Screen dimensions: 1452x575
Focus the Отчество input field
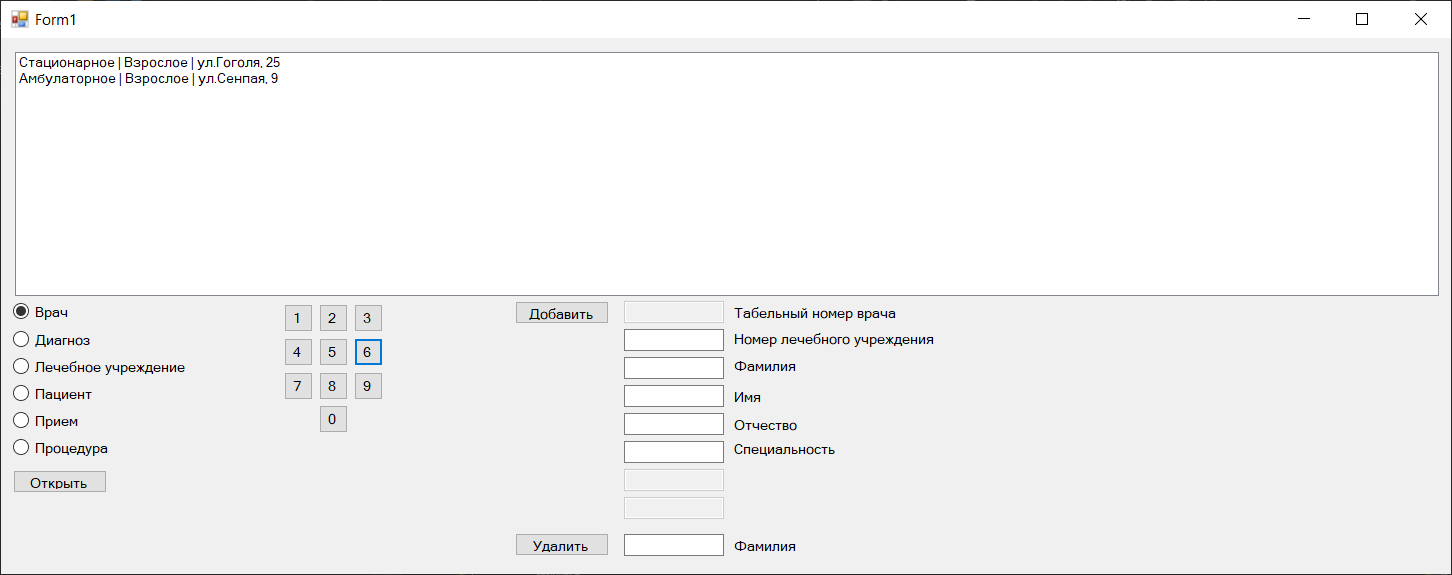(673, 424)
